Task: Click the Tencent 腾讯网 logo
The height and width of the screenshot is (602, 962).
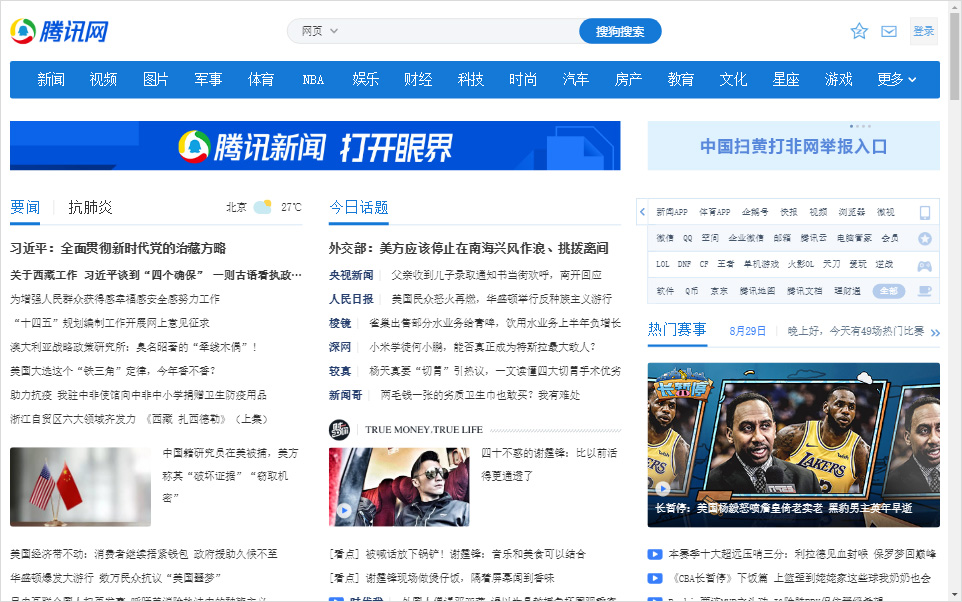Action: pos(59,31)
